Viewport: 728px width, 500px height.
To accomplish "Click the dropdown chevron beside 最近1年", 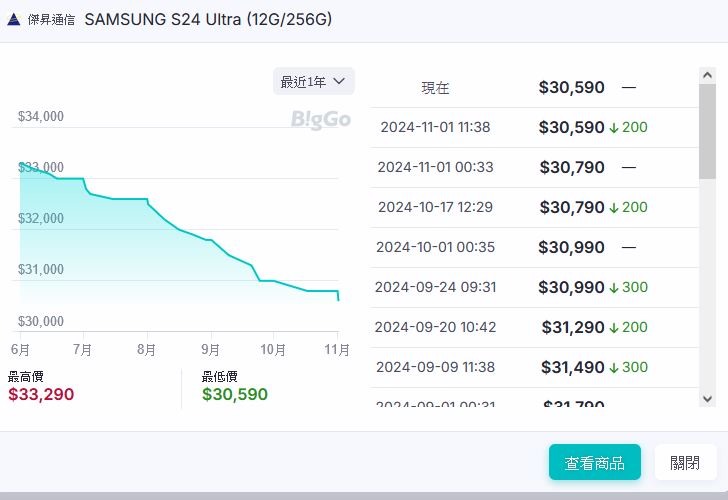I will [338, 81].
